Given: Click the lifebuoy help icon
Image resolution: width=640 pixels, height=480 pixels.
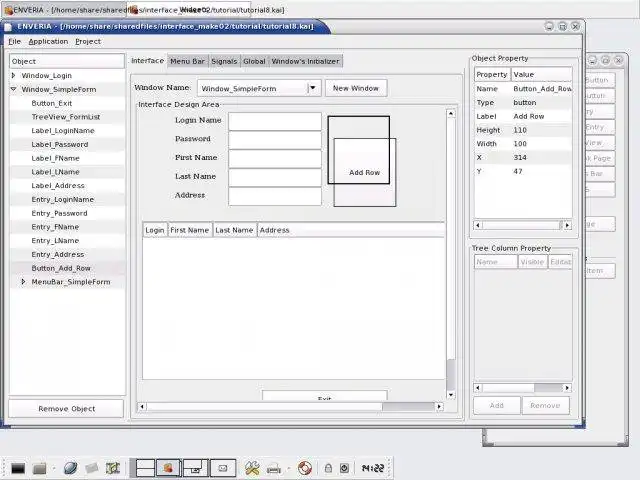Looking at the screenshot, I should tap(304, 468).
